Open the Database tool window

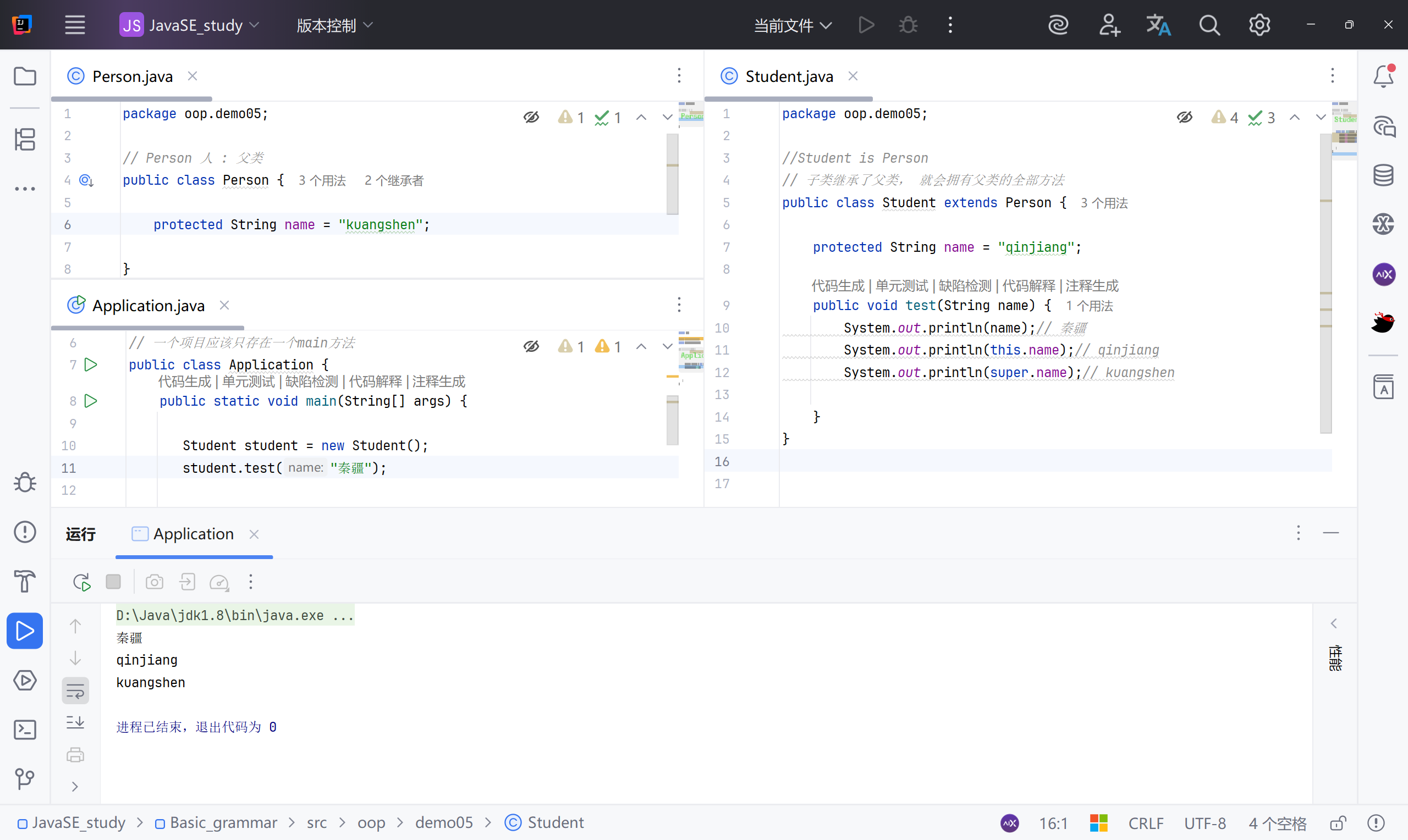1383,175
